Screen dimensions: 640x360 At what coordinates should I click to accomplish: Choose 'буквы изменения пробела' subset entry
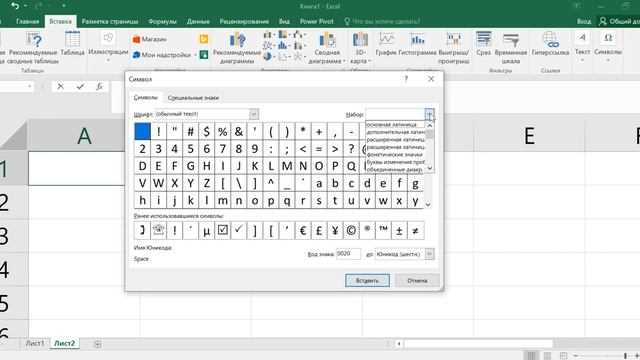[396, 162]
